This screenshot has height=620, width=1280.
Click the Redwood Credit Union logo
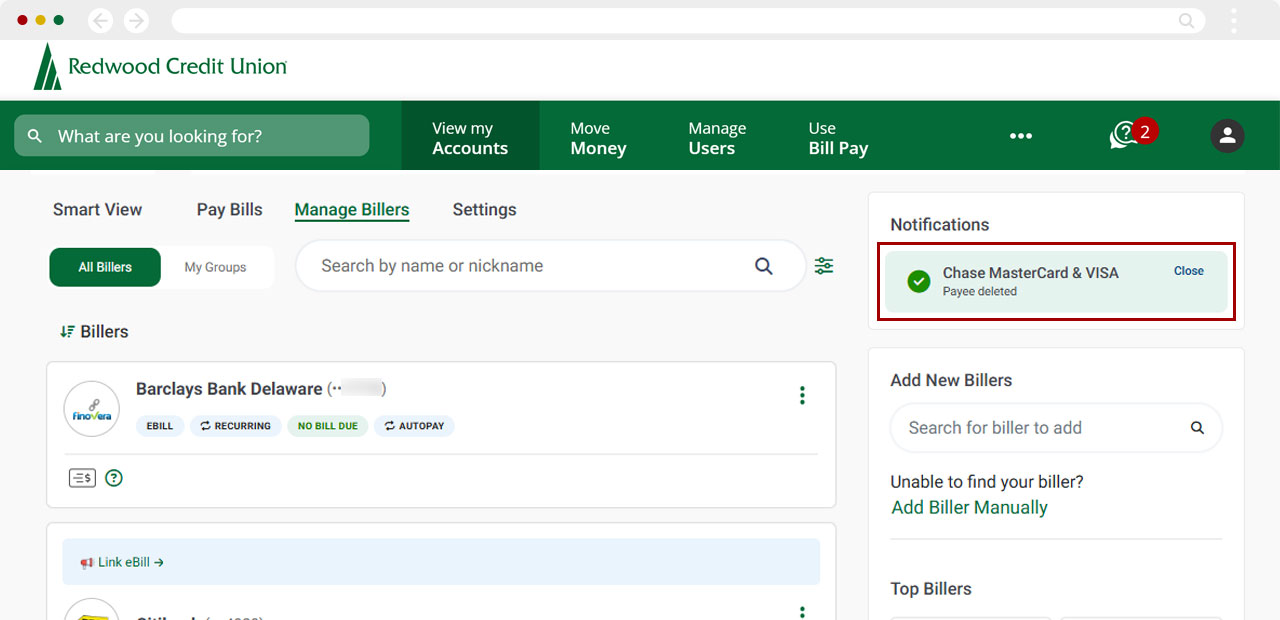click(159, 67)
